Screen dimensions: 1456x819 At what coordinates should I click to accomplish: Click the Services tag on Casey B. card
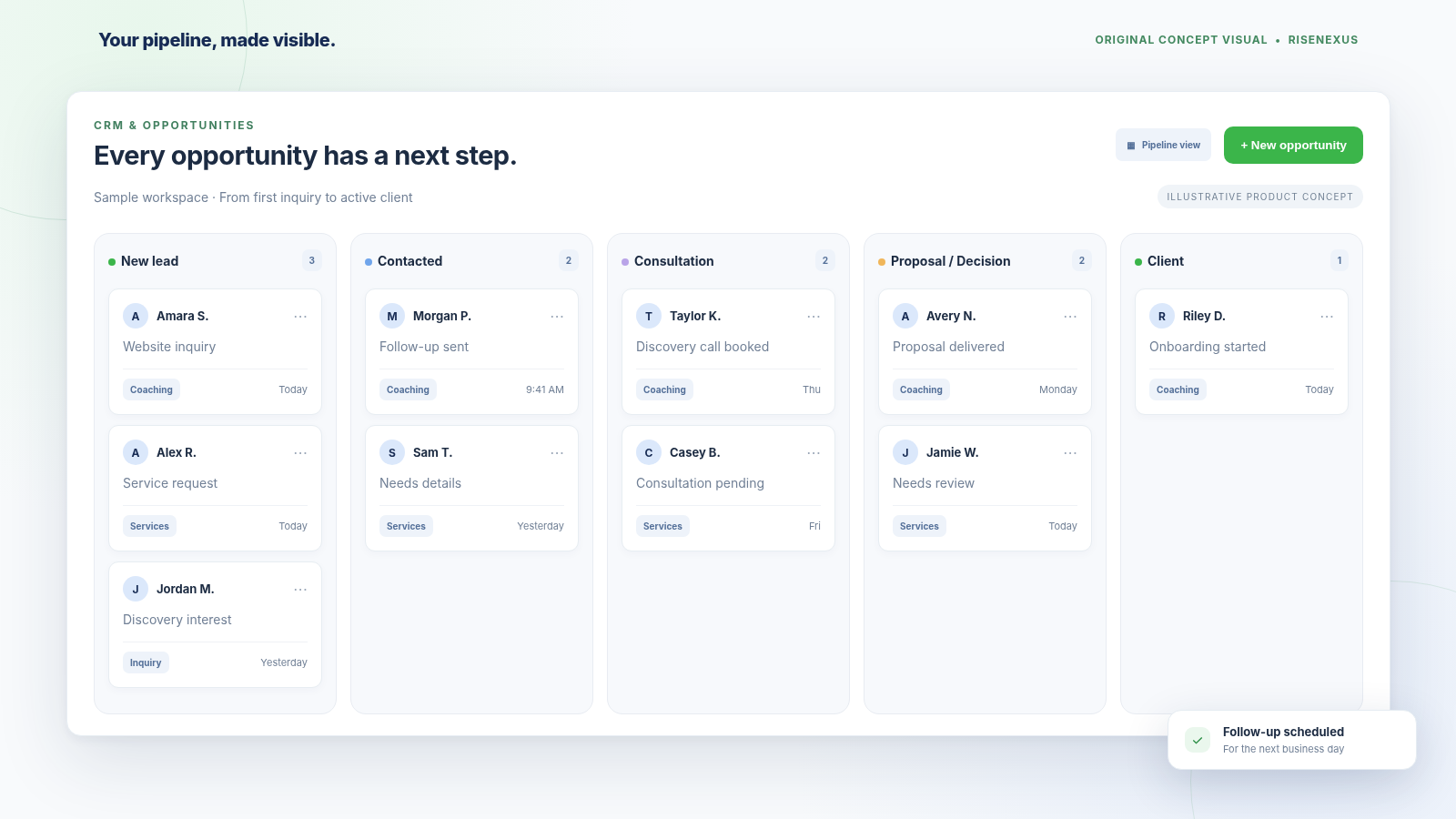pyautogui.click(x=662, y=526)
